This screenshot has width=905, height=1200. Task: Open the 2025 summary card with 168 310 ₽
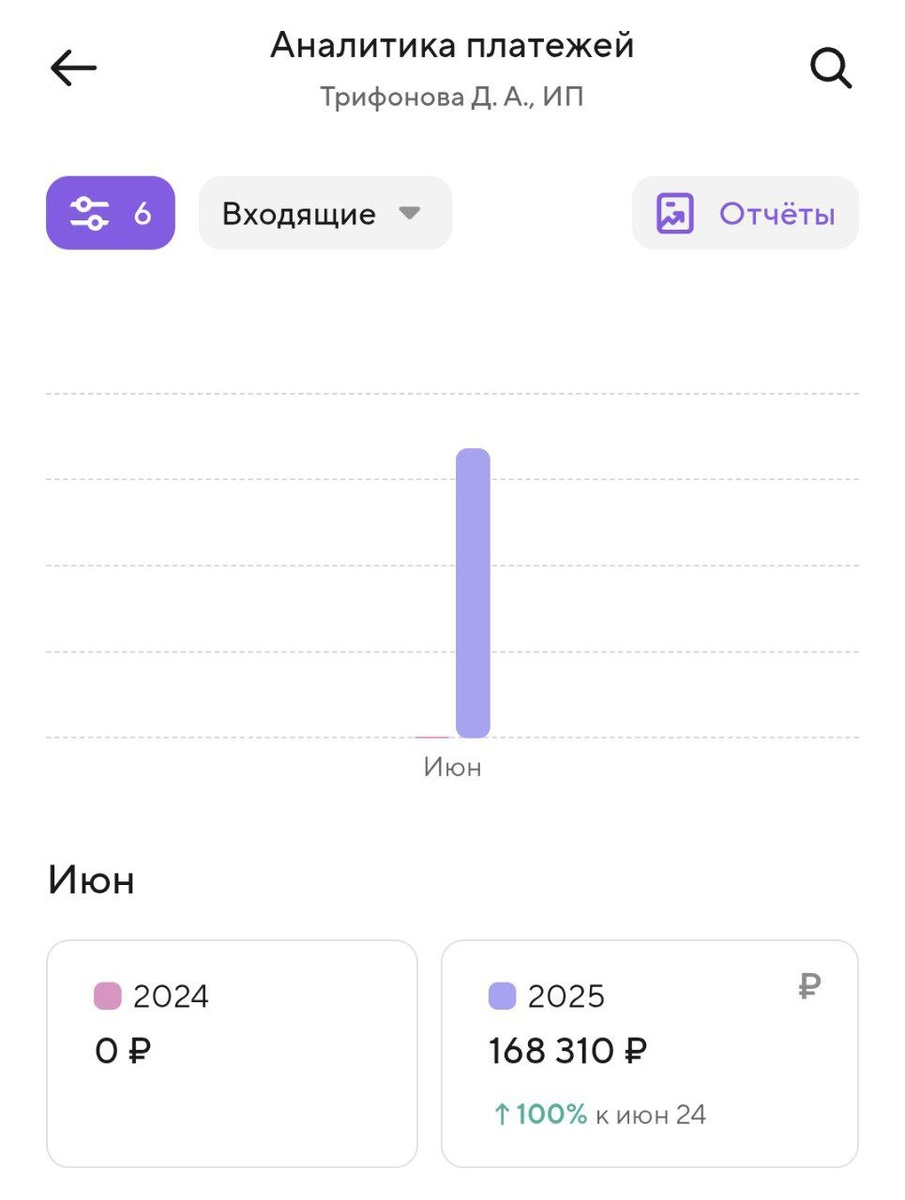(x=650, y=1054)
